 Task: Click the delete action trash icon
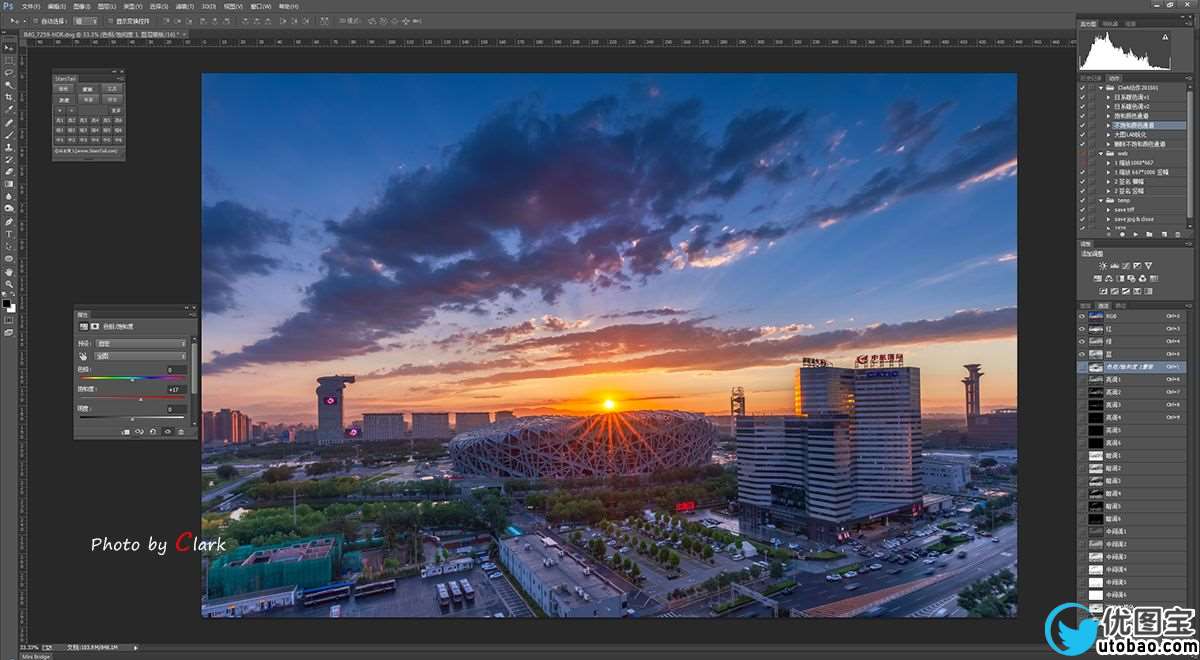click(1177, 234)
